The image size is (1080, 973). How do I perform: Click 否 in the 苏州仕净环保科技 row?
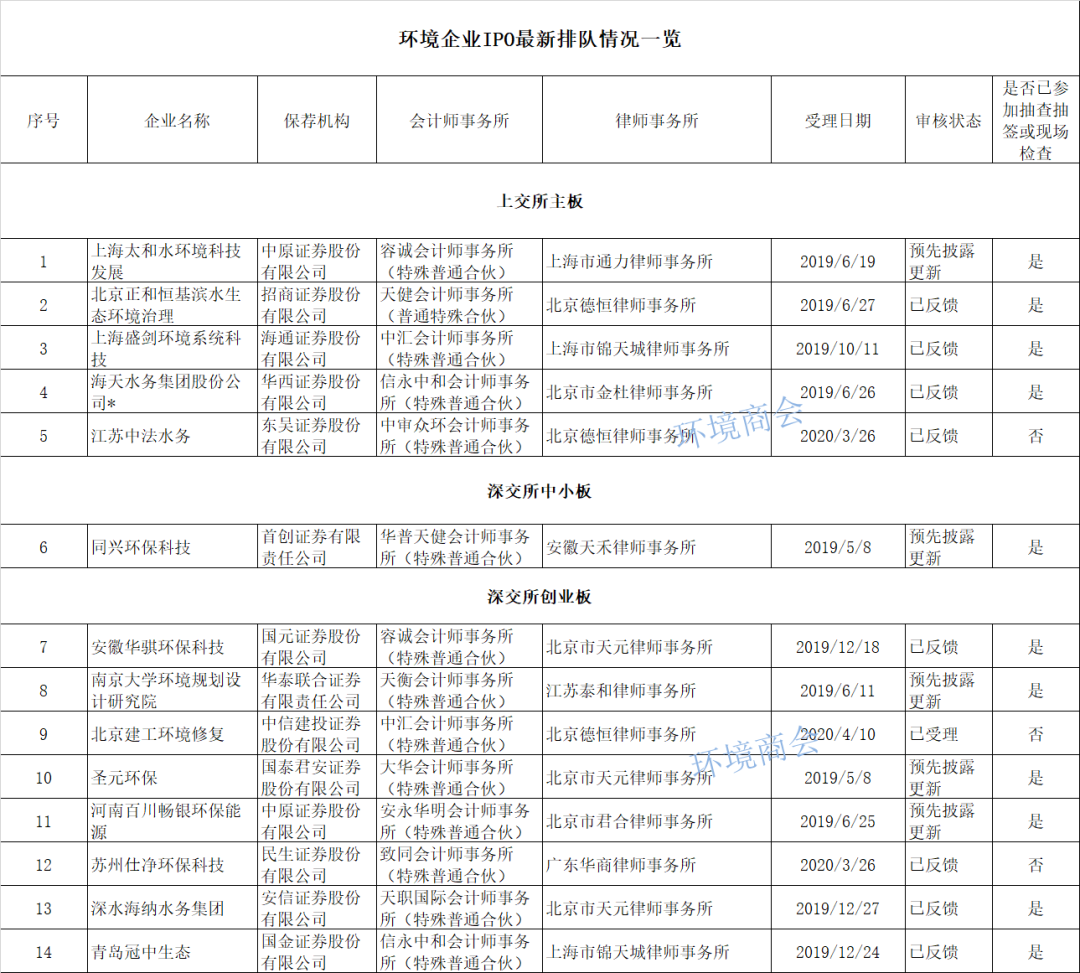1036,864
